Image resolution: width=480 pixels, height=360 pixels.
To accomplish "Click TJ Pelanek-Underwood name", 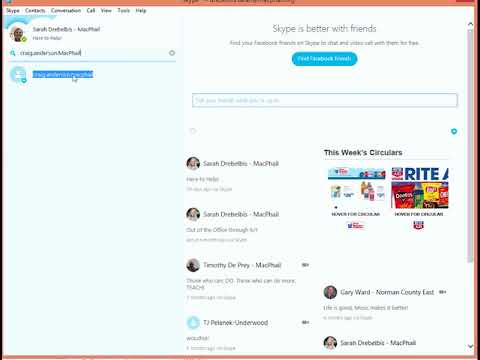I will point(236,323).
